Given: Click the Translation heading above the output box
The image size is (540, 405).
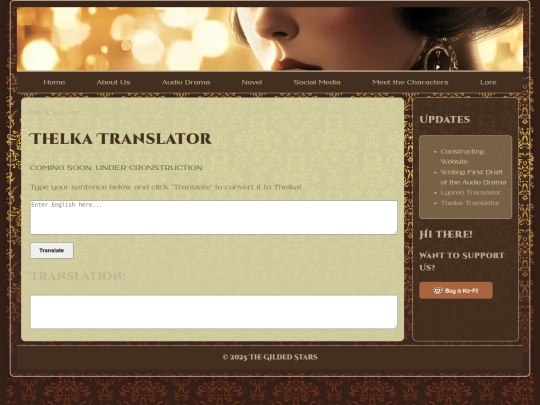Looking at the screenshot, I should click(77, 276).
